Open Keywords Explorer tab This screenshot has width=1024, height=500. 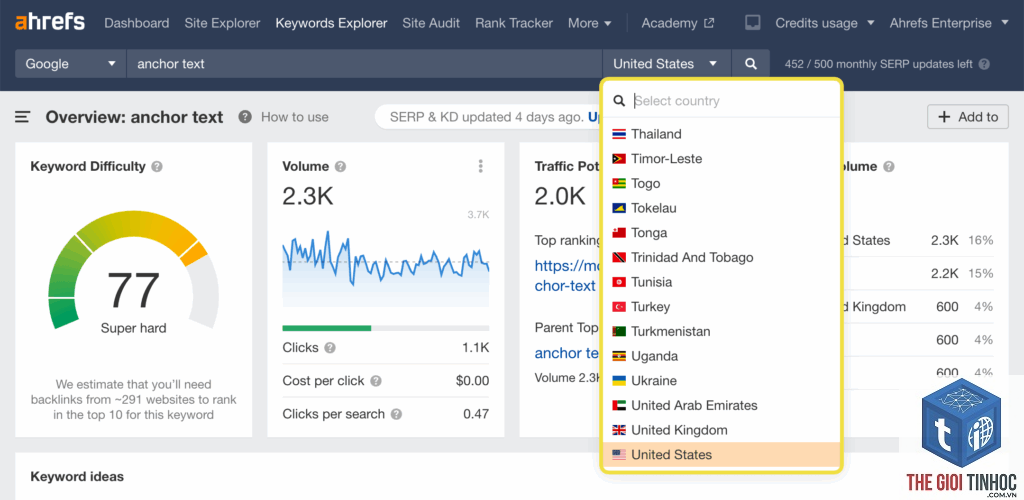pyautogui.click(x=331, y=23)
